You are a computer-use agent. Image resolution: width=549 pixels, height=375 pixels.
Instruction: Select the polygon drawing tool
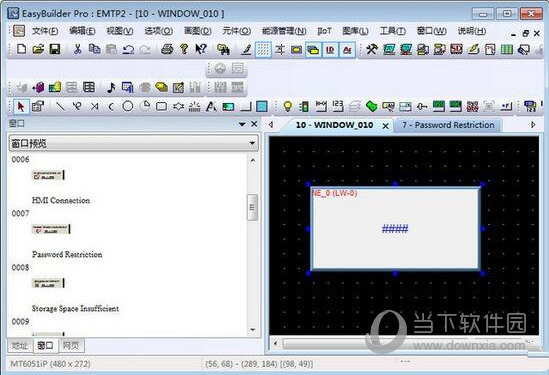[x=178, y=106]
